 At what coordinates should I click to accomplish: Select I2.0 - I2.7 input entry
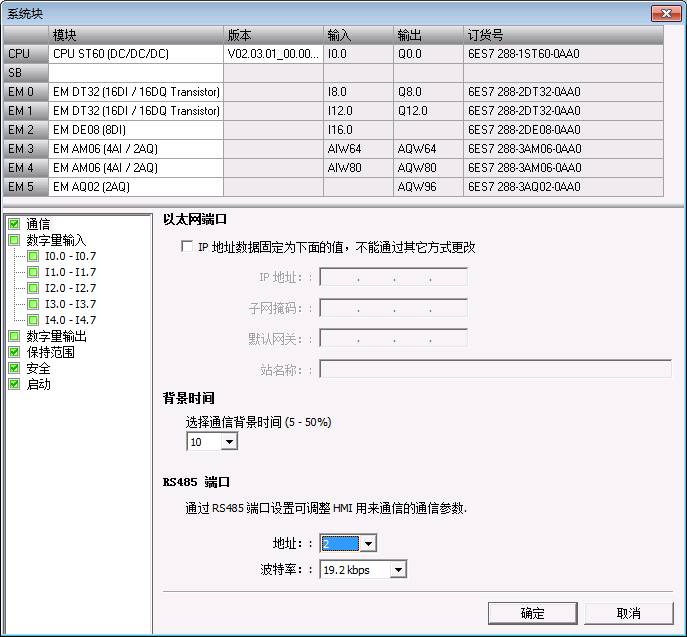[x=70, y=288]
